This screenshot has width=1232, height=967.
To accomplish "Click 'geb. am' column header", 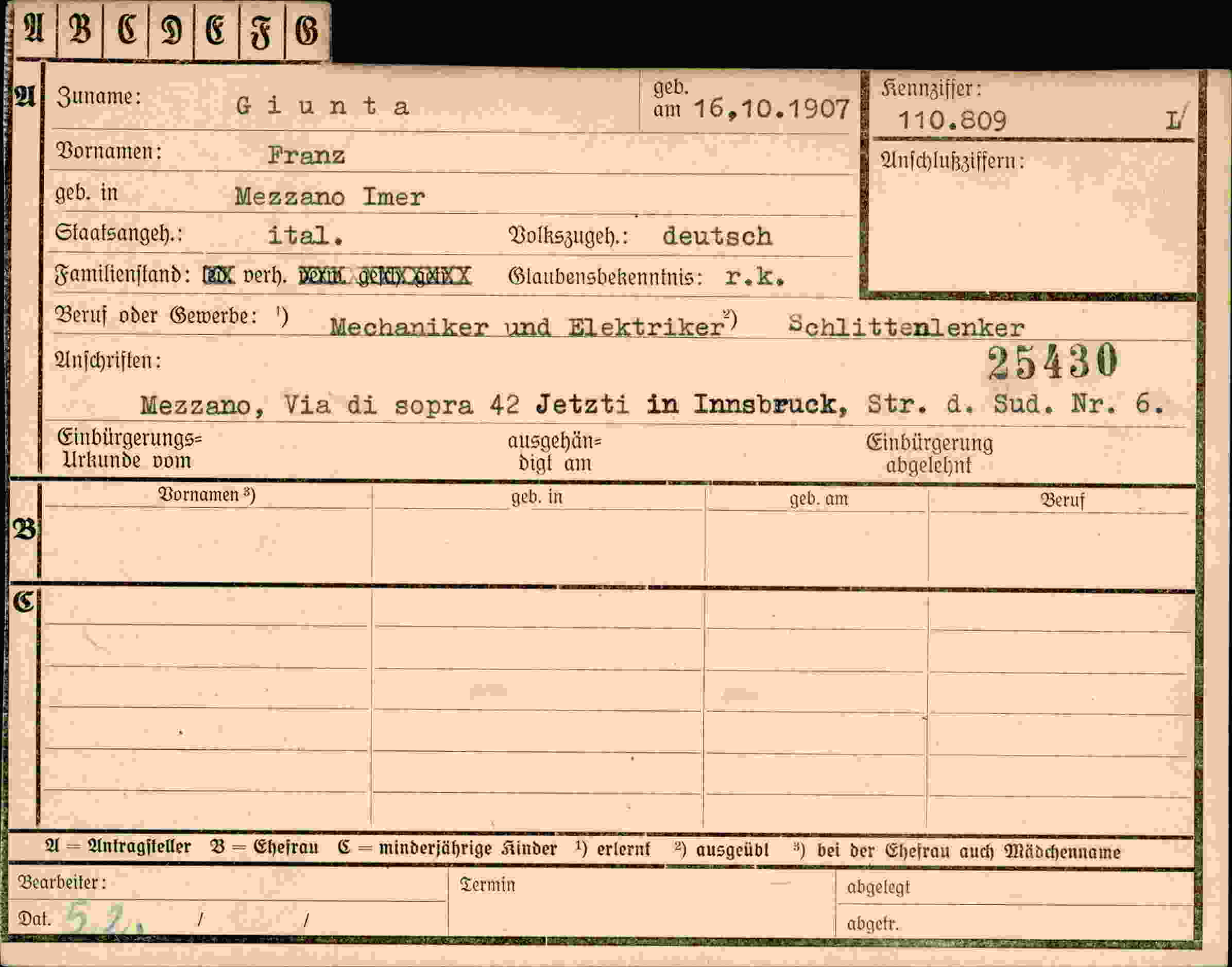I will point(819,499).
